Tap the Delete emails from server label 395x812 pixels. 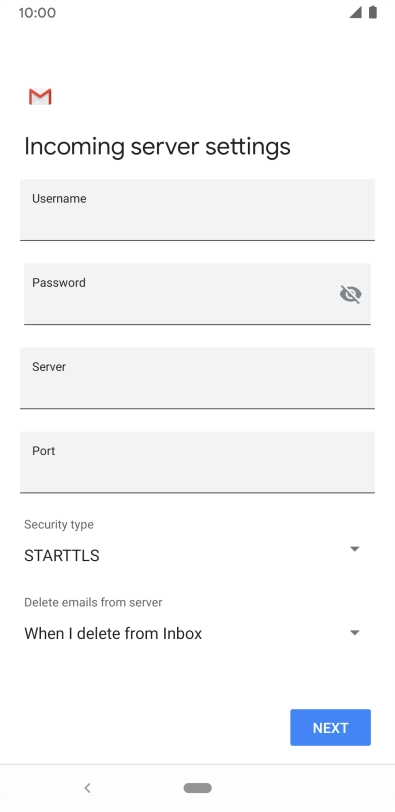[93, 602]
